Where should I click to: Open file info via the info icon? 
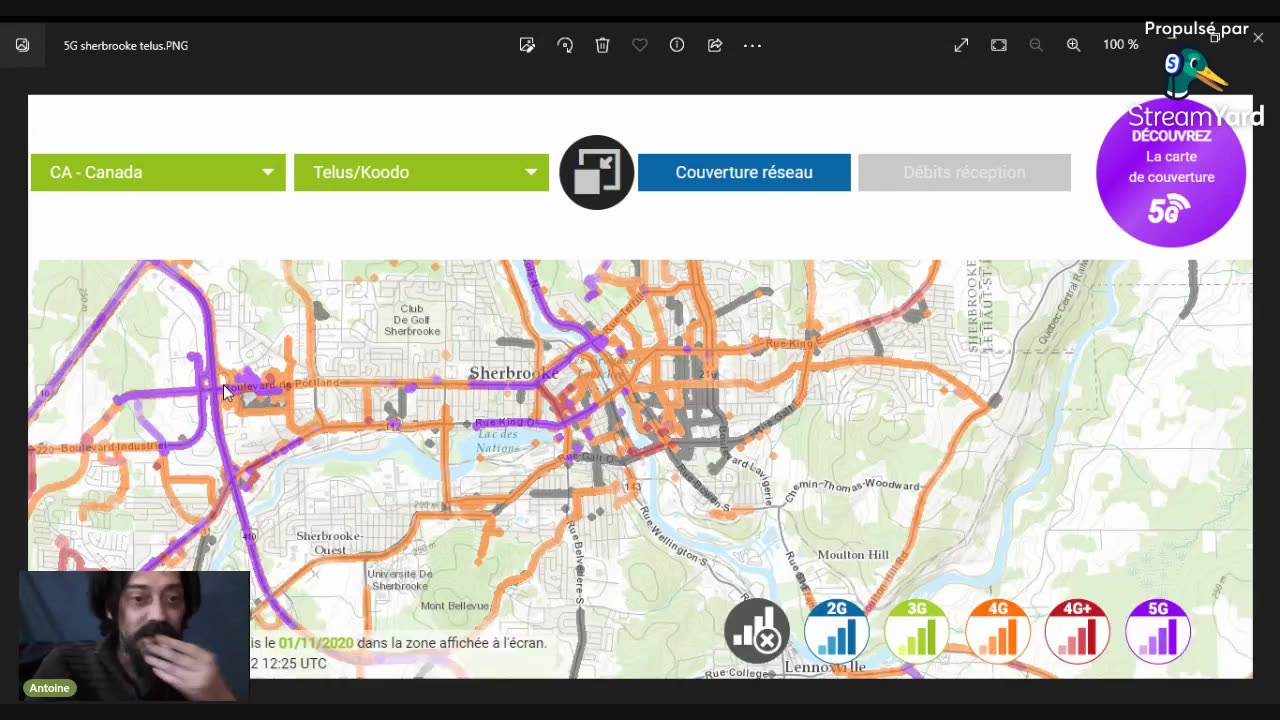(677, 45)
